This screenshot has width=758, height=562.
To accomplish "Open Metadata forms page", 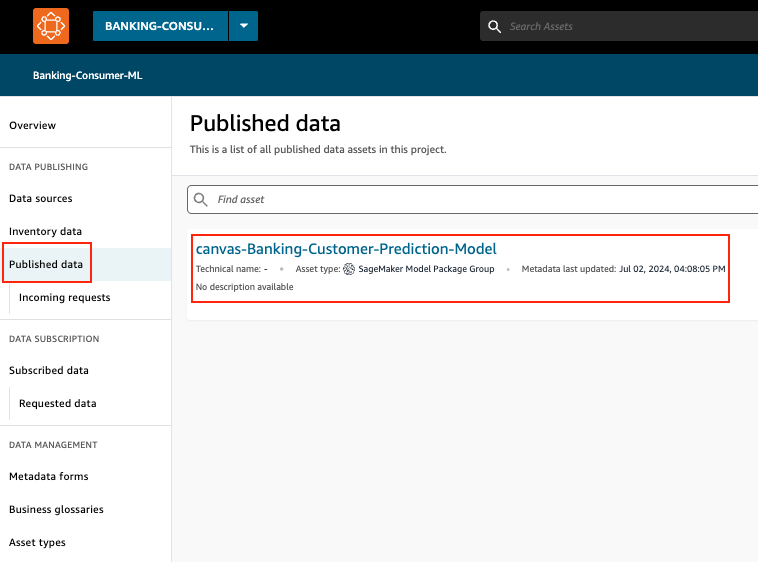I will coord(49,476).
